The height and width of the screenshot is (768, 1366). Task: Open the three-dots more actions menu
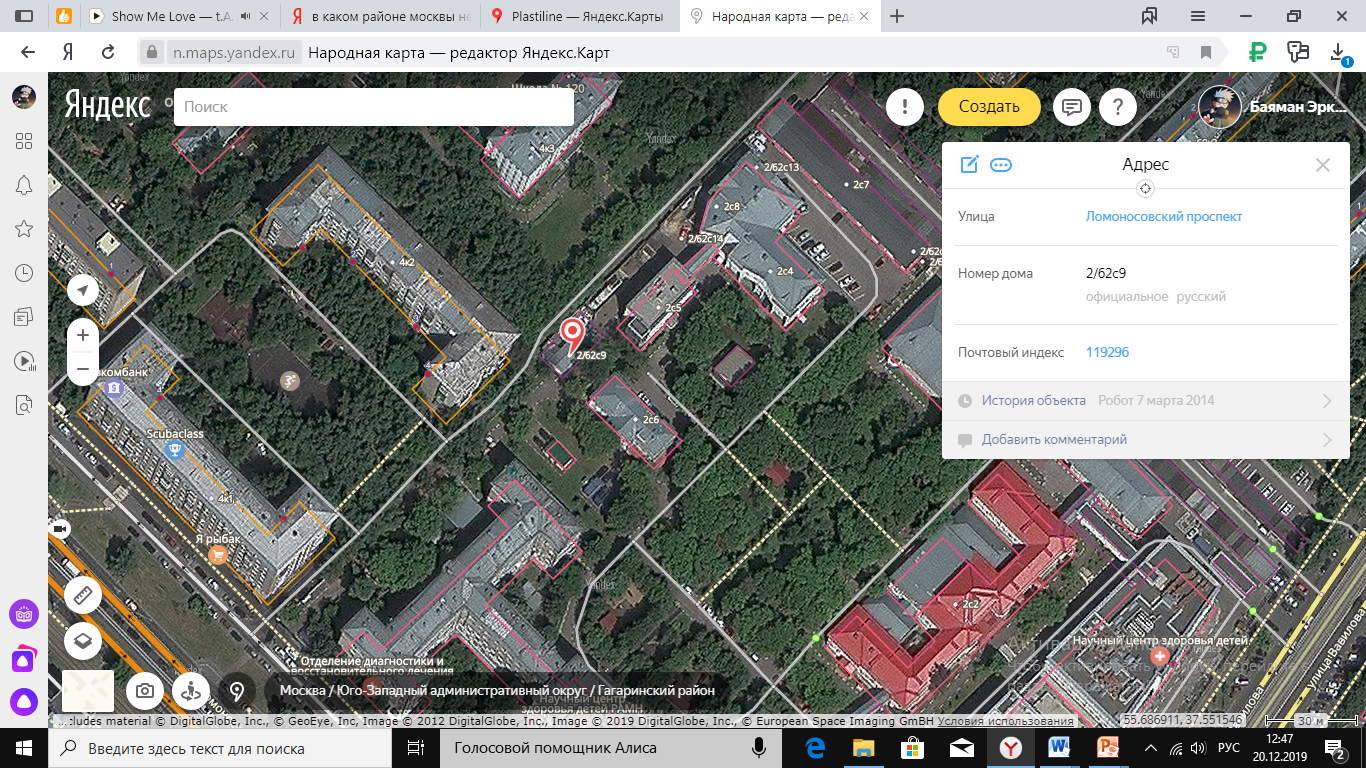click(1001, 165)
